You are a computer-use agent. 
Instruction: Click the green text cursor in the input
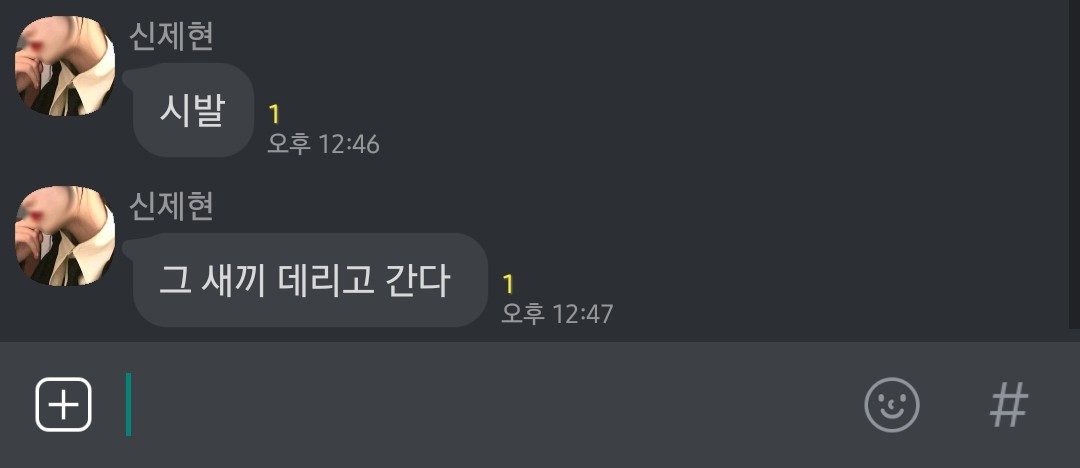128,405
